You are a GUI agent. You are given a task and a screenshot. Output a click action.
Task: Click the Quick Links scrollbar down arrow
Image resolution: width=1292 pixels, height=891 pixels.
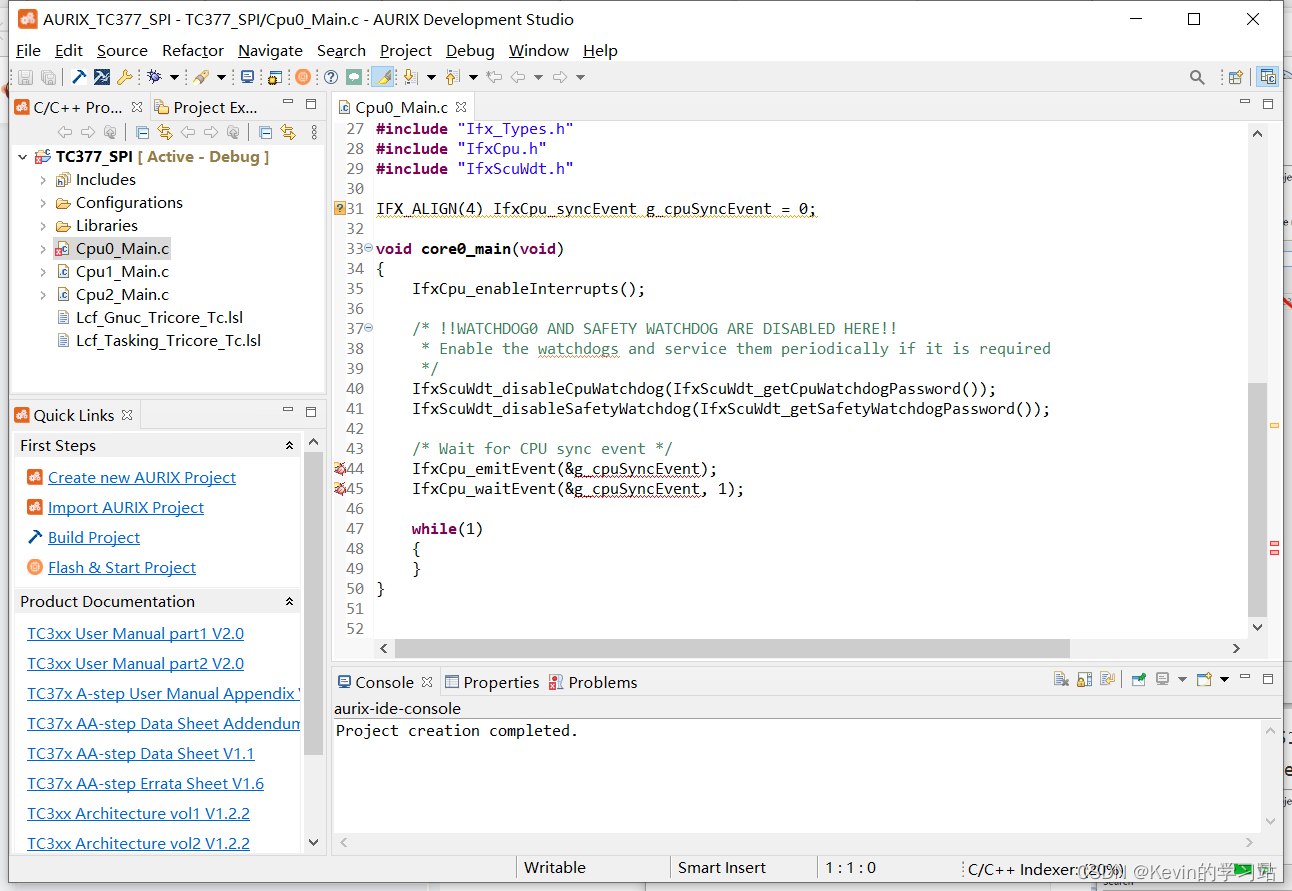(x=313, y=843)
